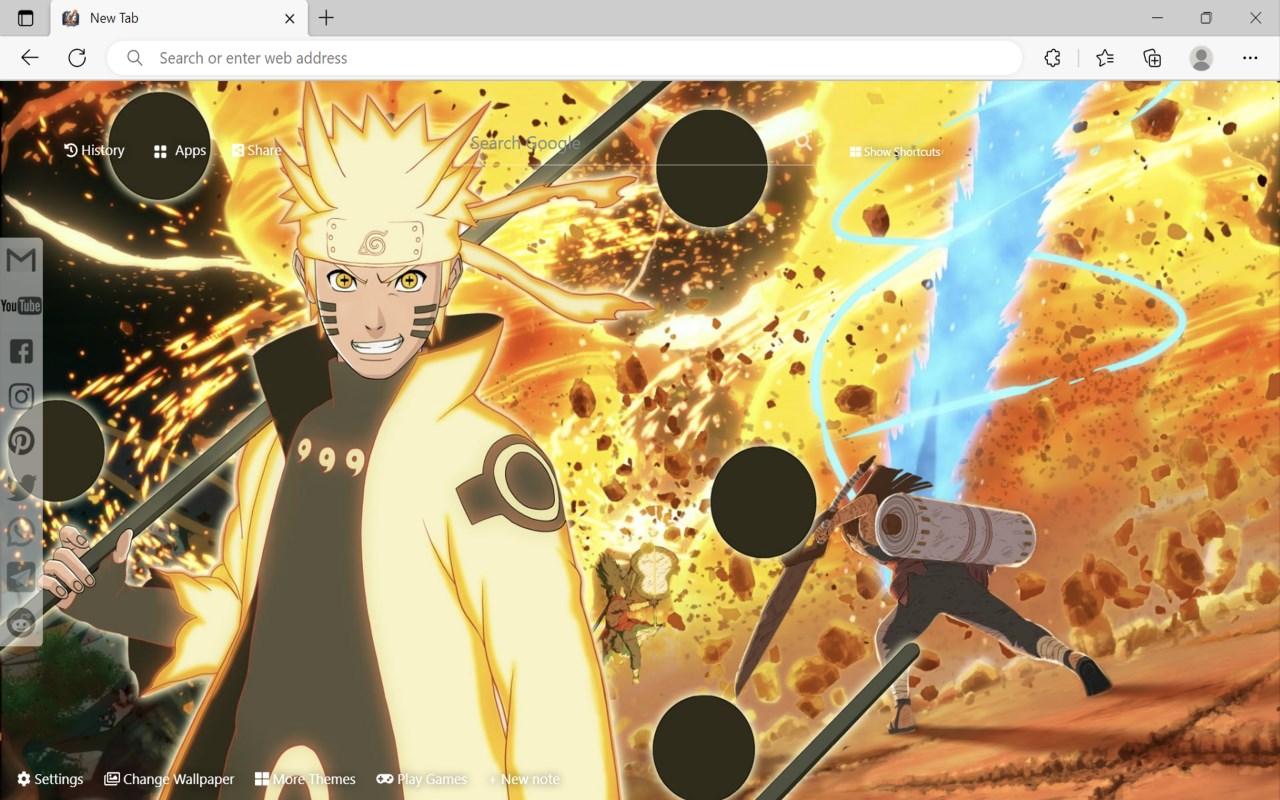
Task: Open Instagram from the sidebar
Action: click(21, 395)
